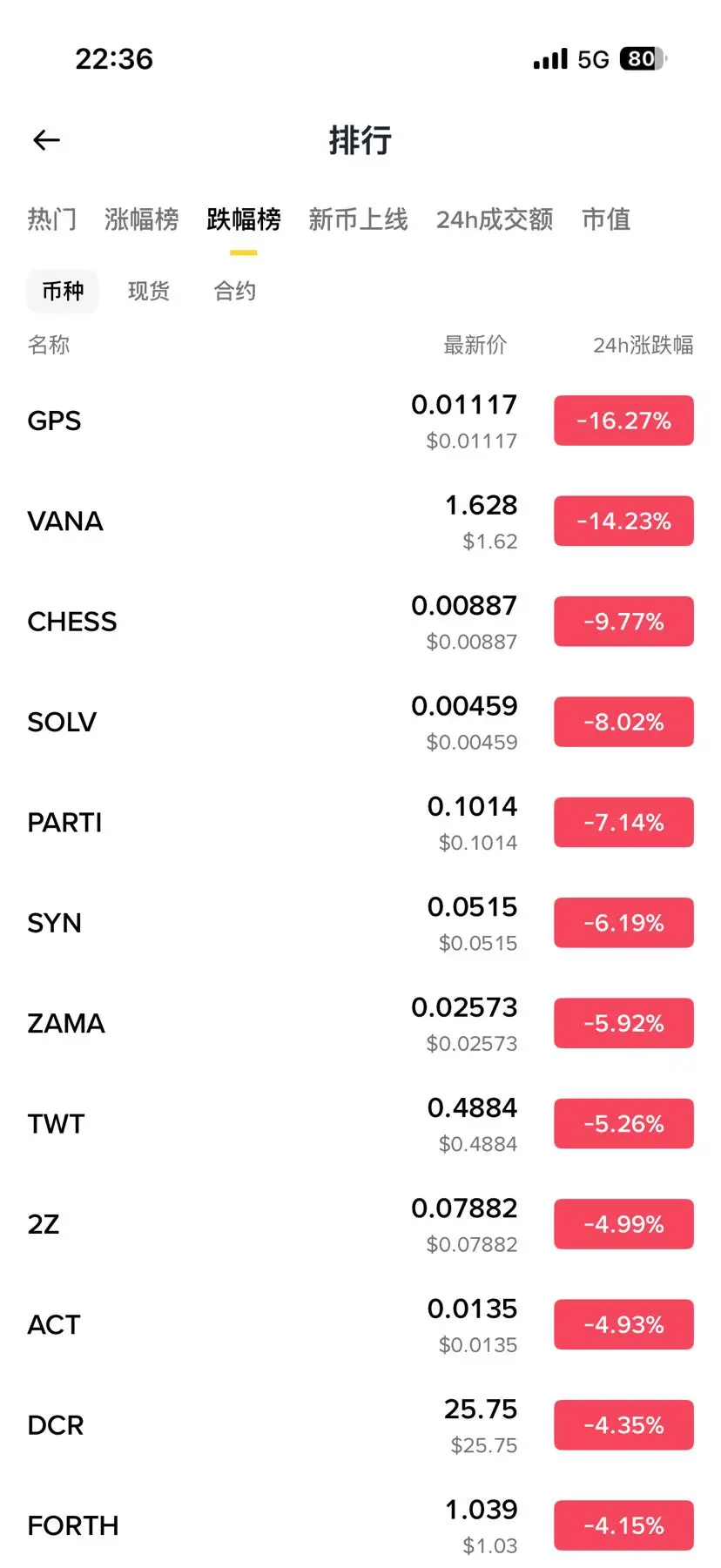721x1568 pixels.
Task: Select the 新币上线 tab
Action: coord(358,219)
